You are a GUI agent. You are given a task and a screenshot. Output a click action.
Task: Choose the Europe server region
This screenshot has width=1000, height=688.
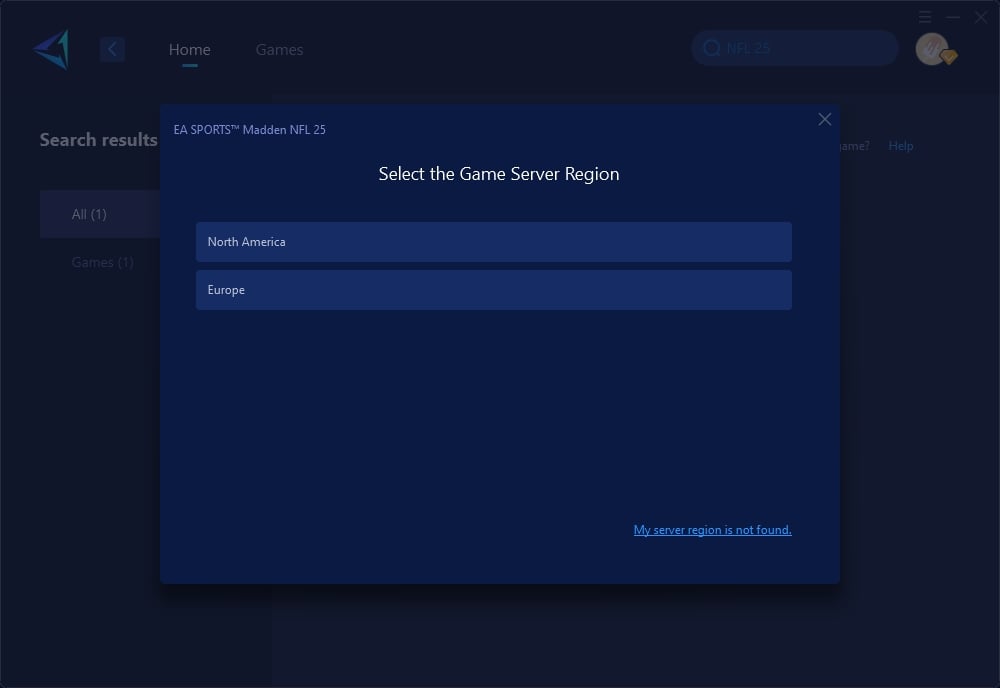(494, 290)
